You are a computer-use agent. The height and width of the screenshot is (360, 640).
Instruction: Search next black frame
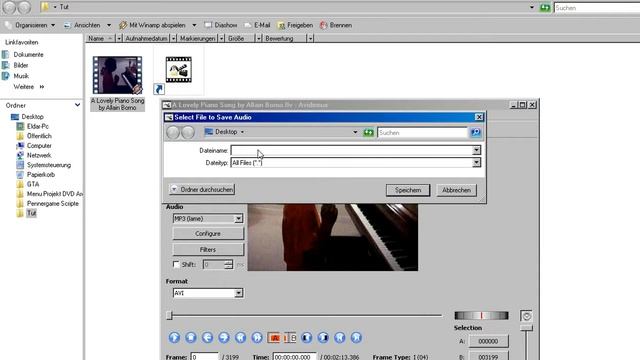click(x=323, y=338)
